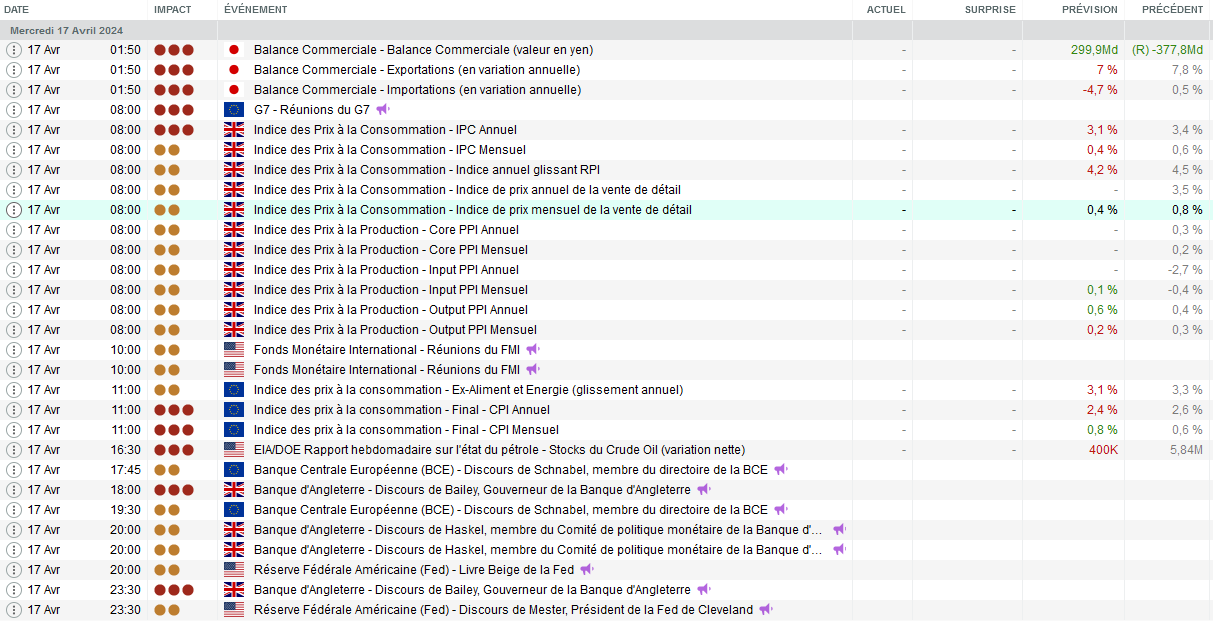Open Input PPI Mensuel event
The height and width of the screenshot is (621, 1213).
391,290
